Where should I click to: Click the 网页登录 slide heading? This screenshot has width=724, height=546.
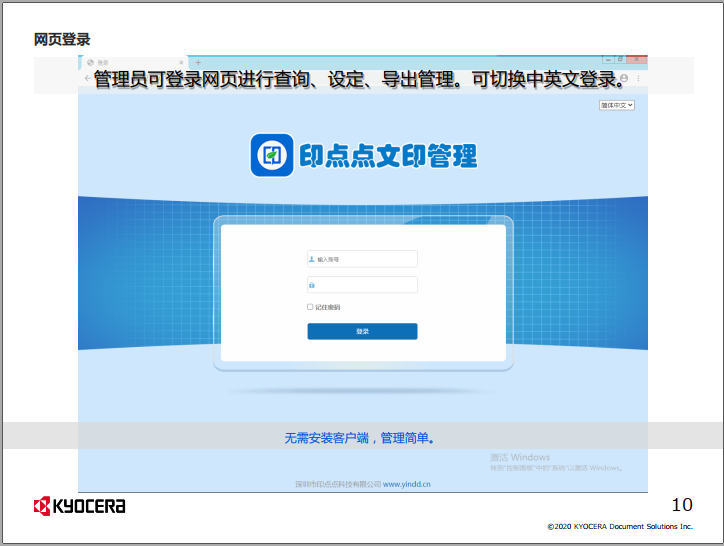pyautogui.click(x=62, y=39)
